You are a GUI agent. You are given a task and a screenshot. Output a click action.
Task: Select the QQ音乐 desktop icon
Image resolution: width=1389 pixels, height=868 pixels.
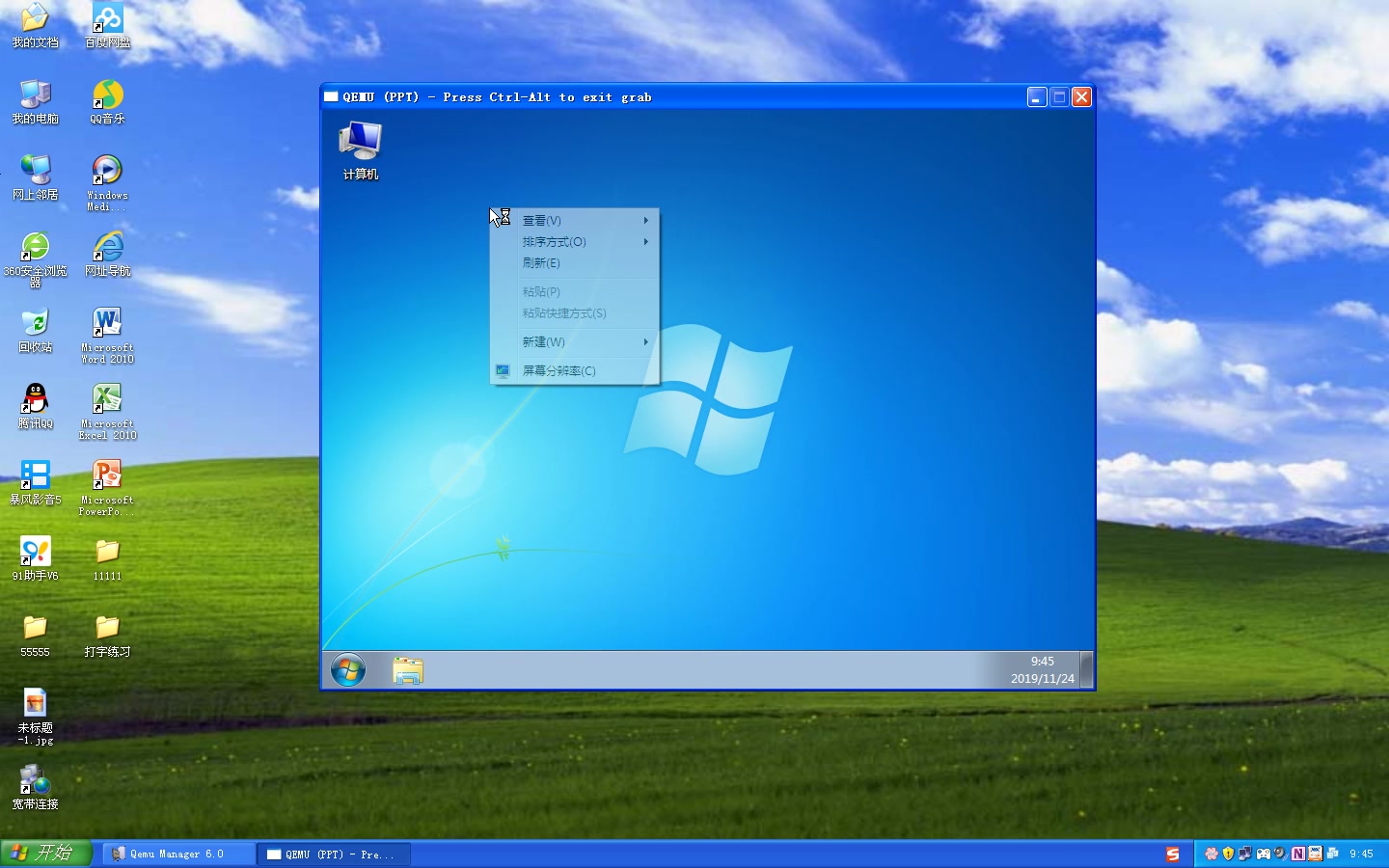[107, 102]
